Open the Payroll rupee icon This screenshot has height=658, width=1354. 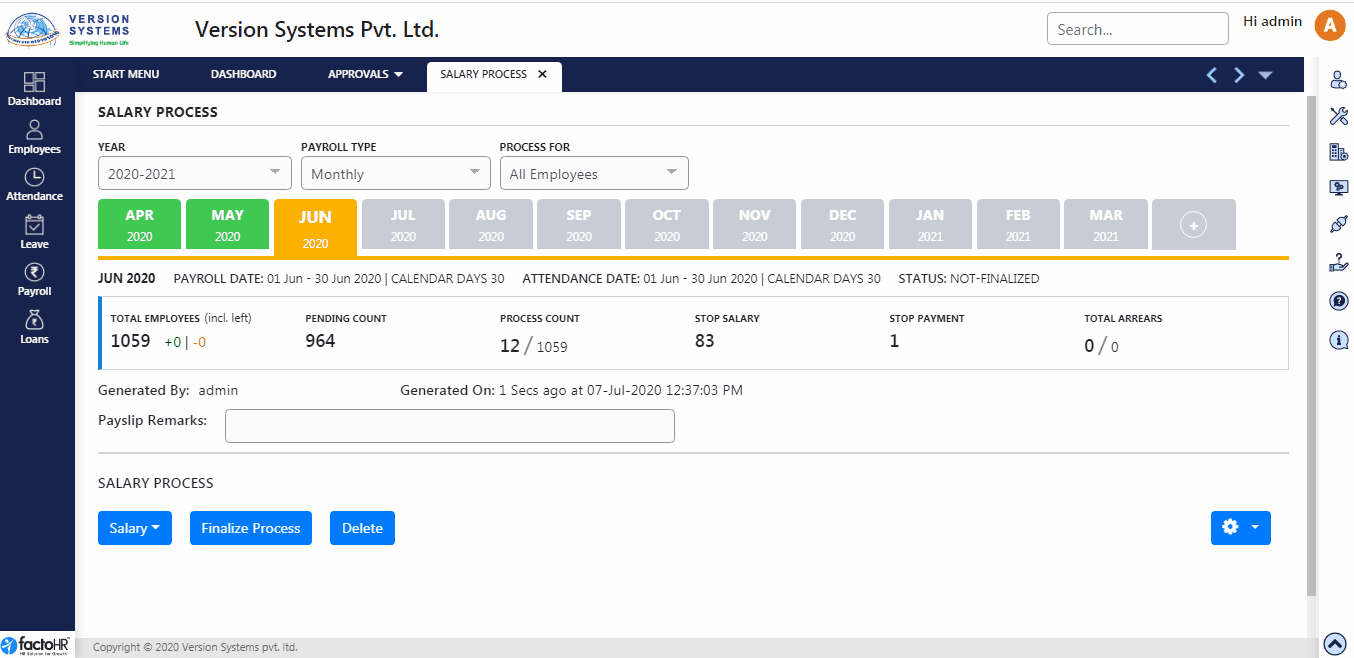coord(34,279)
